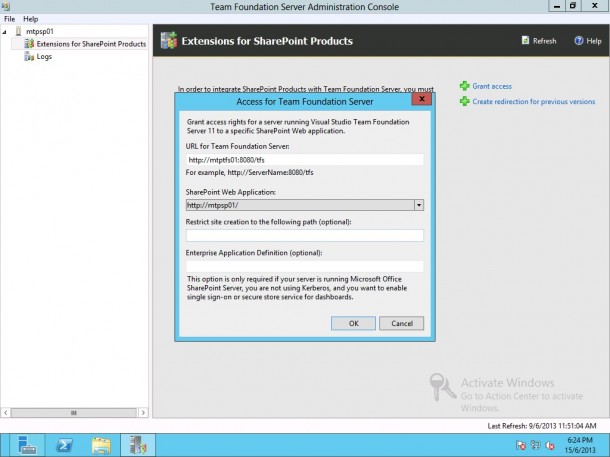Click the green plus icon beside Grant access
610x457 pixels.
click(x=465, y=86)
